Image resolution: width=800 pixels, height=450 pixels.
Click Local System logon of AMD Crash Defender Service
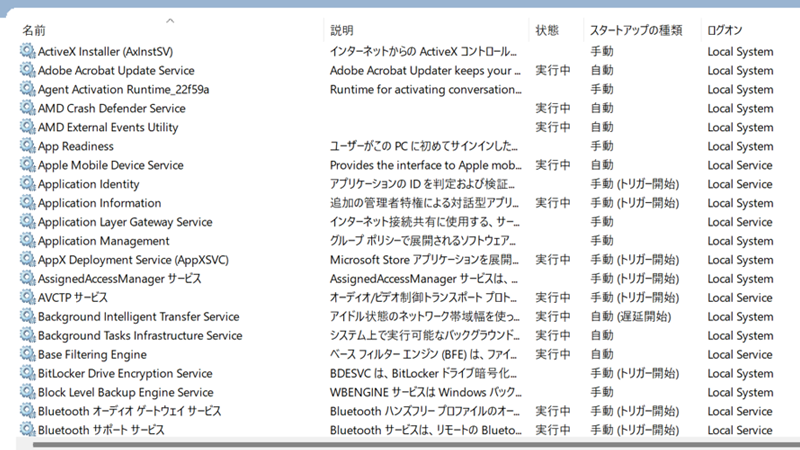pyautogui.click(x=740, y=108)
